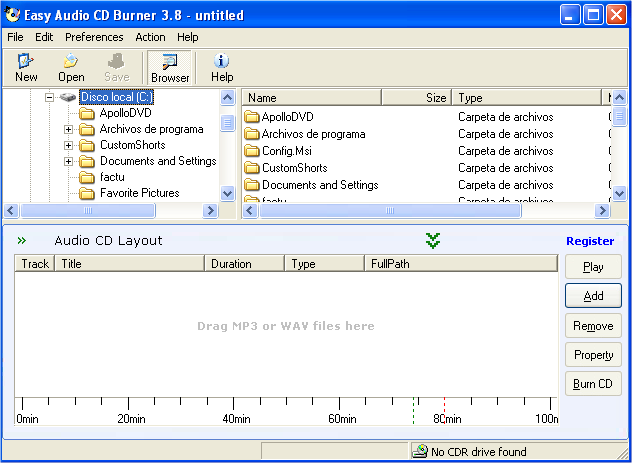632x463 pixels.
Task: Click Archivos de programa folder icon in file list
Action: 252,134
